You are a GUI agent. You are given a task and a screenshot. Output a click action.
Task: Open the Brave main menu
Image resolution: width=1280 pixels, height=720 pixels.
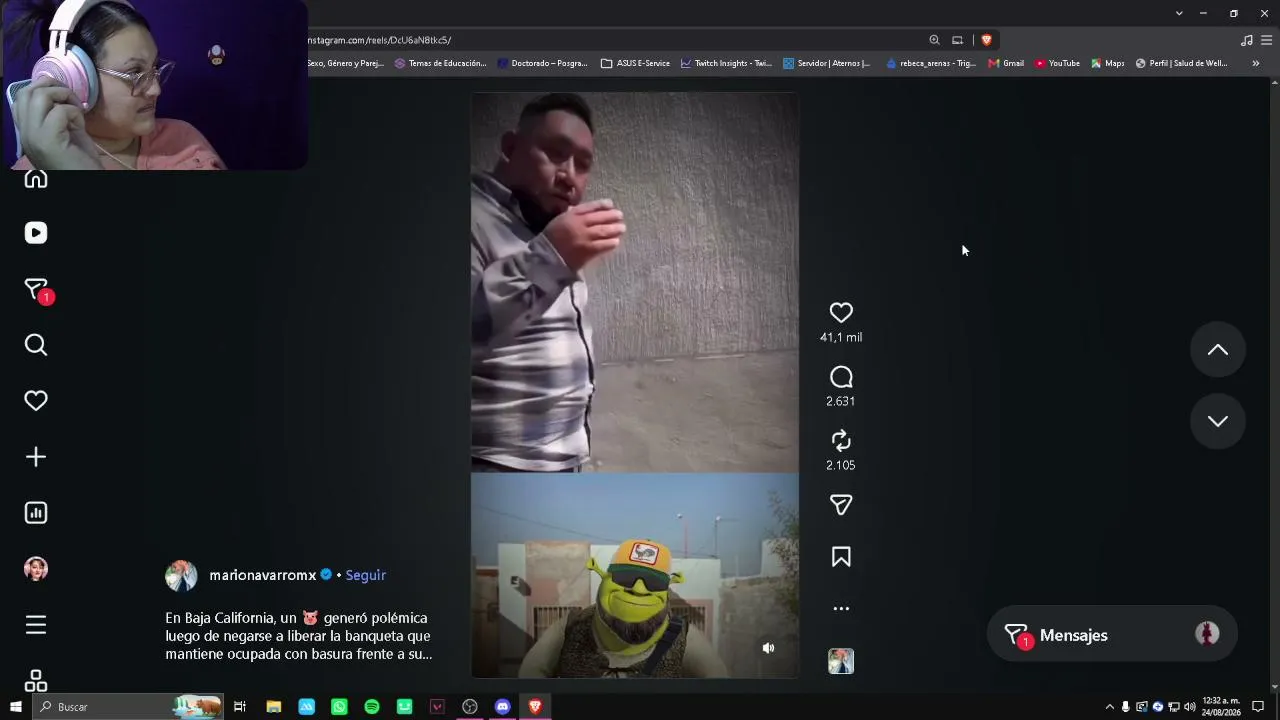coord(1266,40)
